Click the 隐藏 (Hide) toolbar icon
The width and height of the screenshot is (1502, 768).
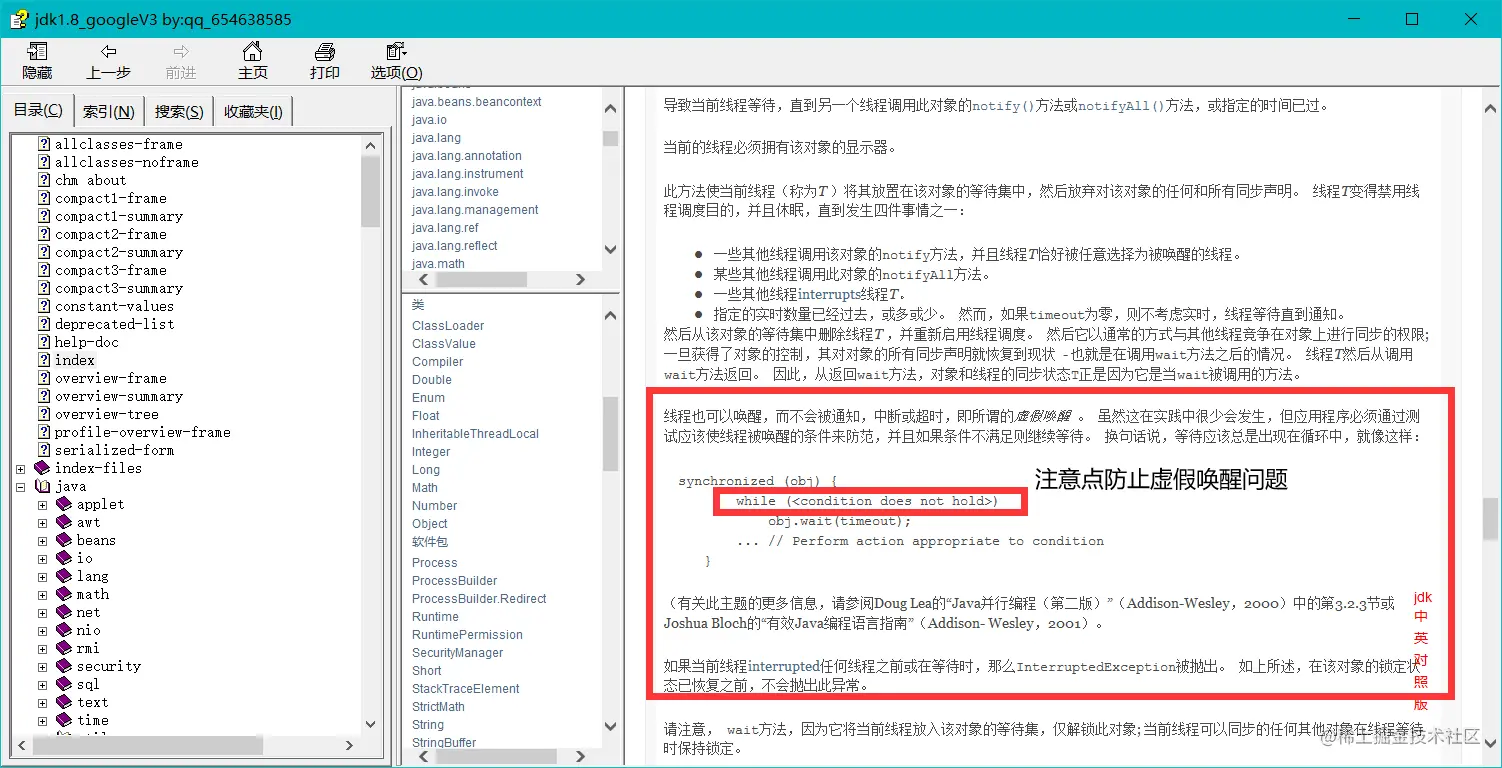[x=37, y=52]
